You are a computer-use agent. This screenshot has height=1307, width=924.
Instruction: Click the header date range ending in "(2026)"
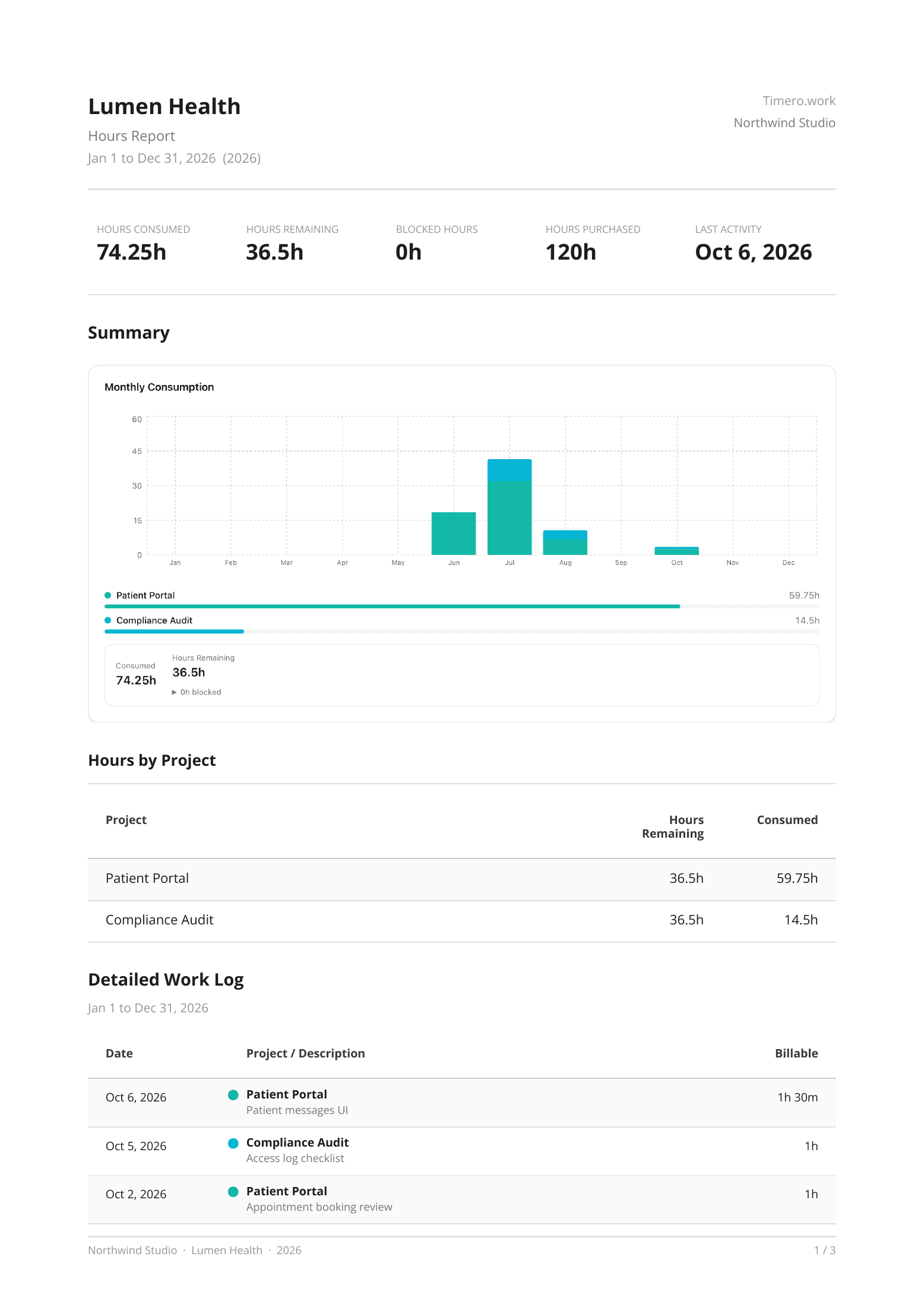(x=175, y=158)
